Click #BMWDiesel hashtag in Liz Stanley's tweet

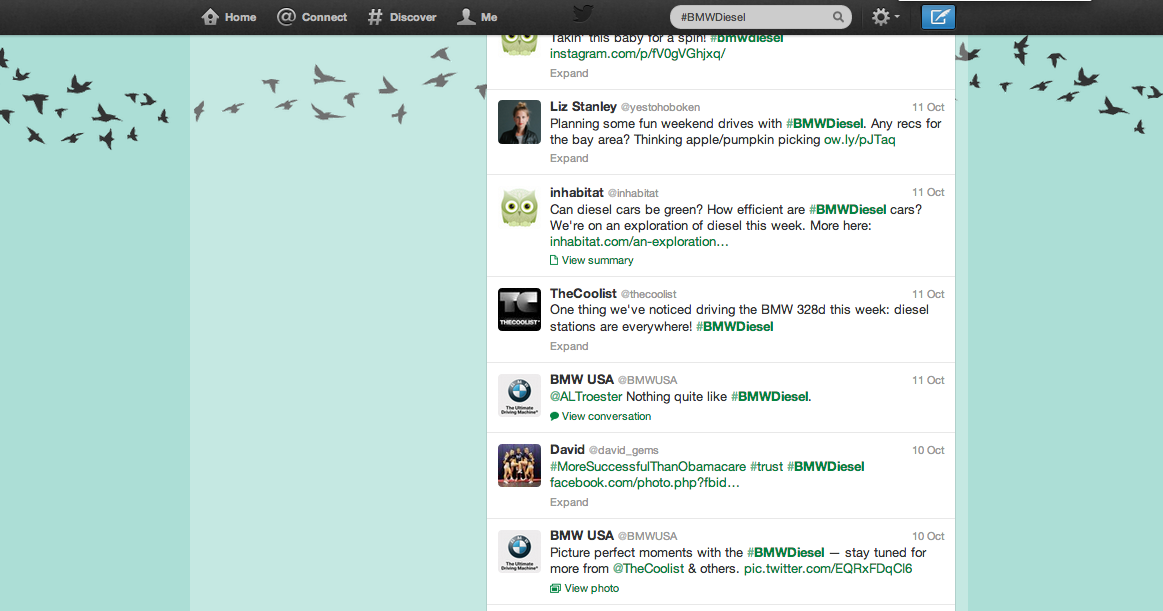(825, 124)
